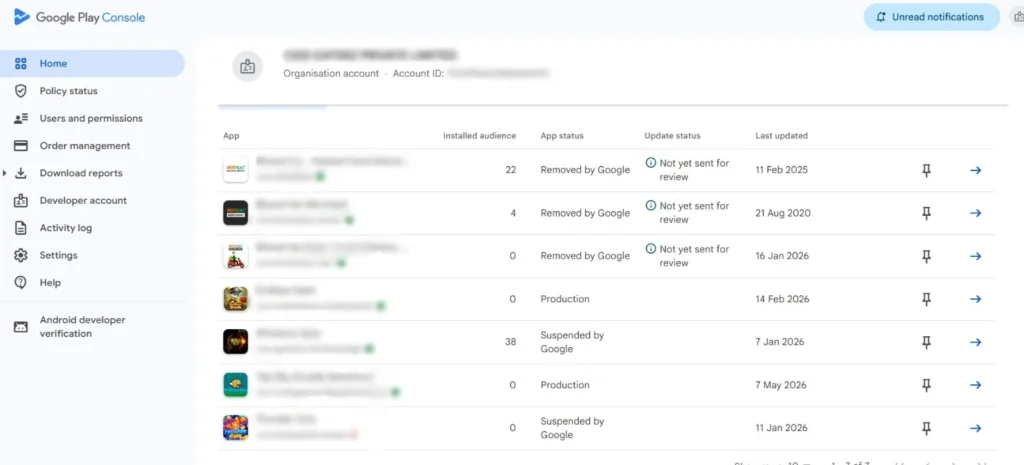This screenshot has height=465, width=1024.
Task: Click Production status in 7 May 2026 row
Action: pyautogui.click(x=565, y=385)
